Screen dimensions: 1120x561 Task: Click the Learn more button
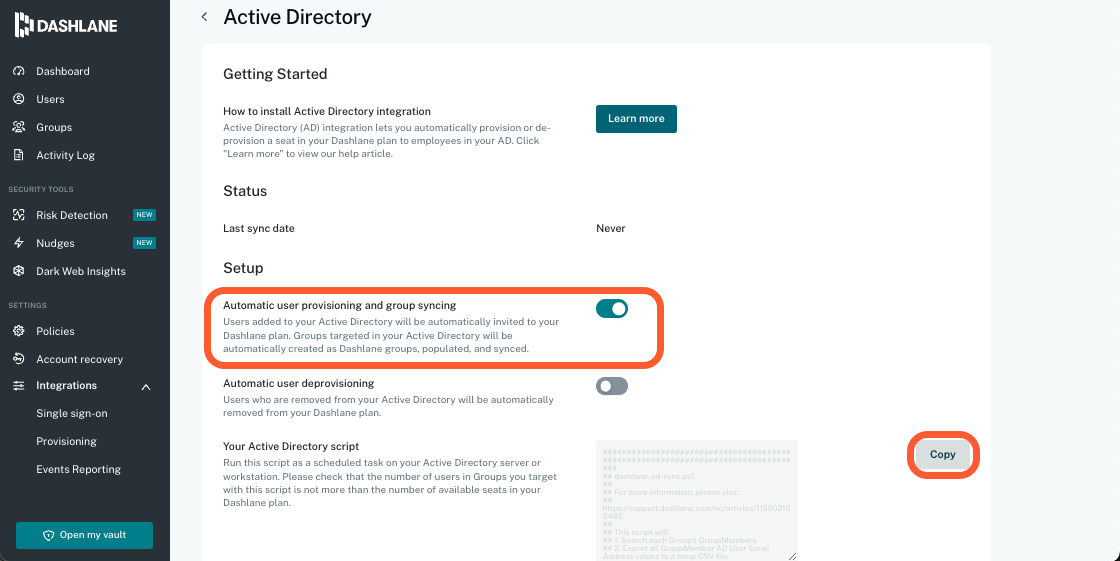(x=636, y=118)
